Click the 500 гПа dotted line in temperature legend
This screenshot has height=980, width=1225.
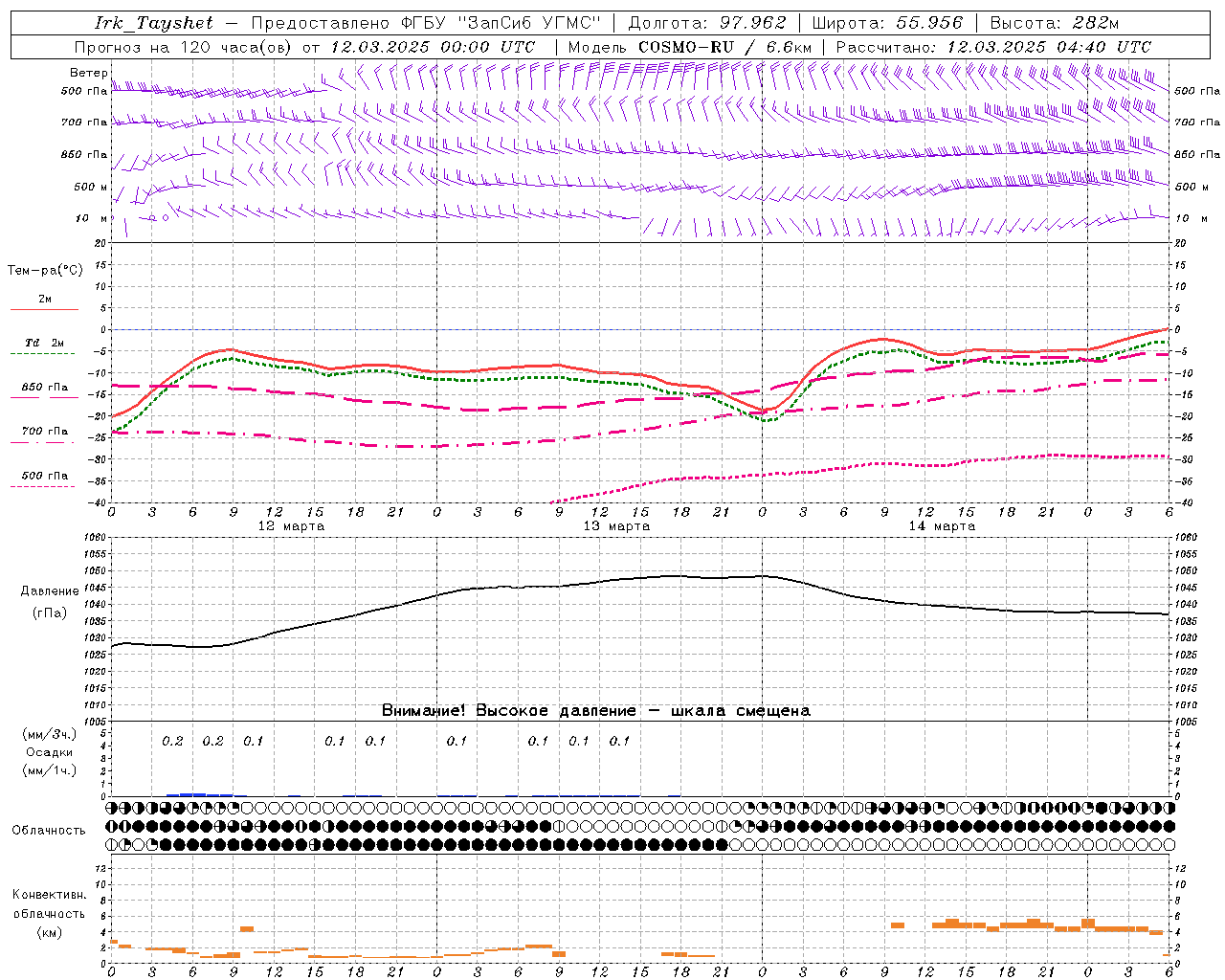pyautogui.click(x=42, y=487)
